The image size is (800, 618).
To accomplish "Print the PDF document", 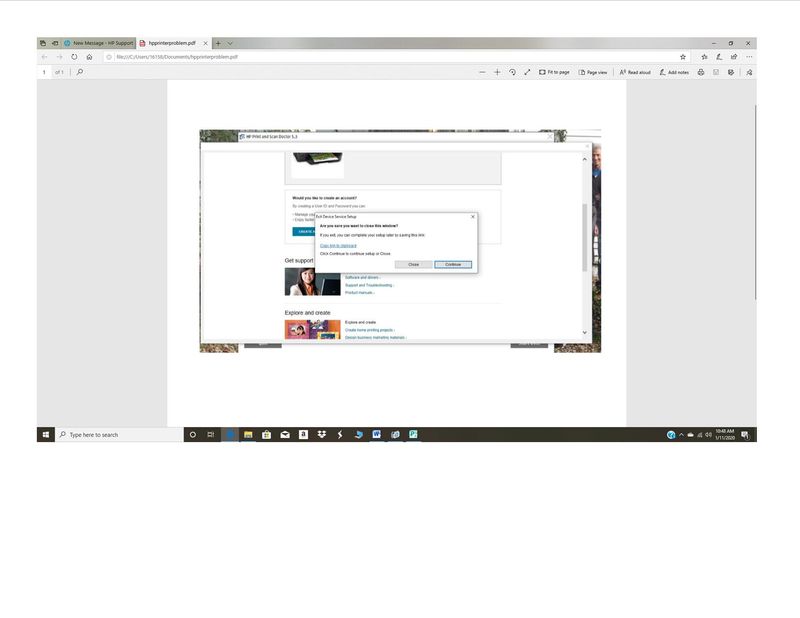I will point(701,72).
